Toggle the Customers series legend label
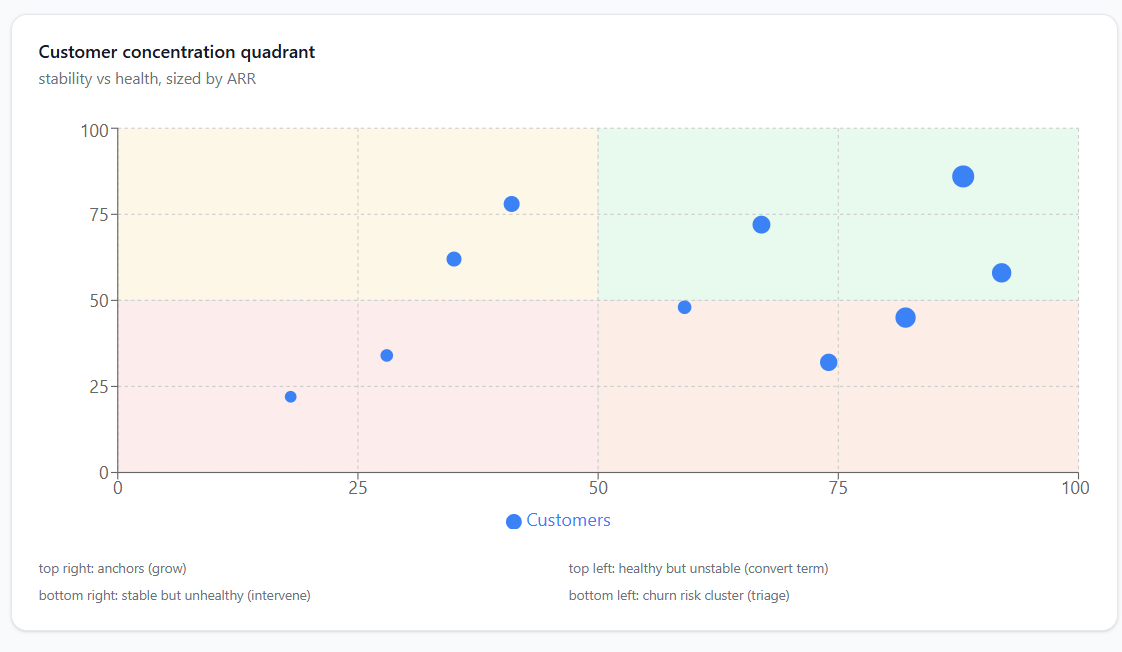 tap(568, 520)
